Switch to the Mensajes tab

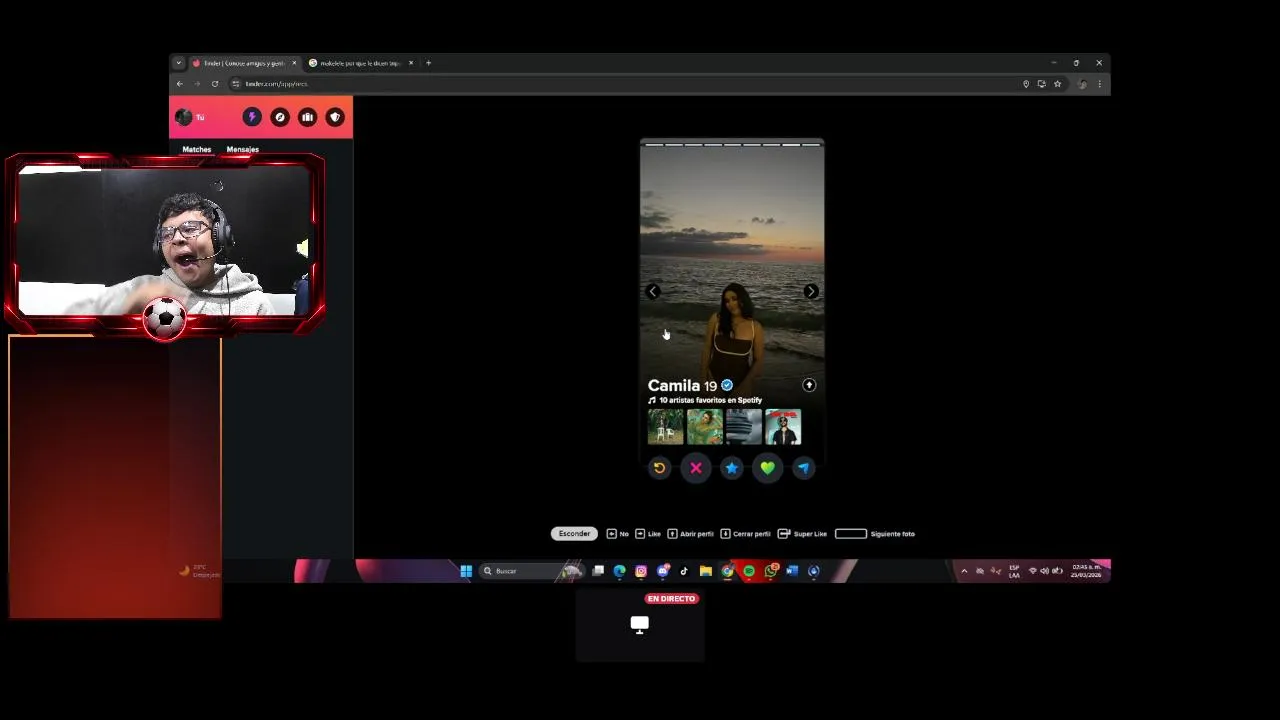coord(242,149)
